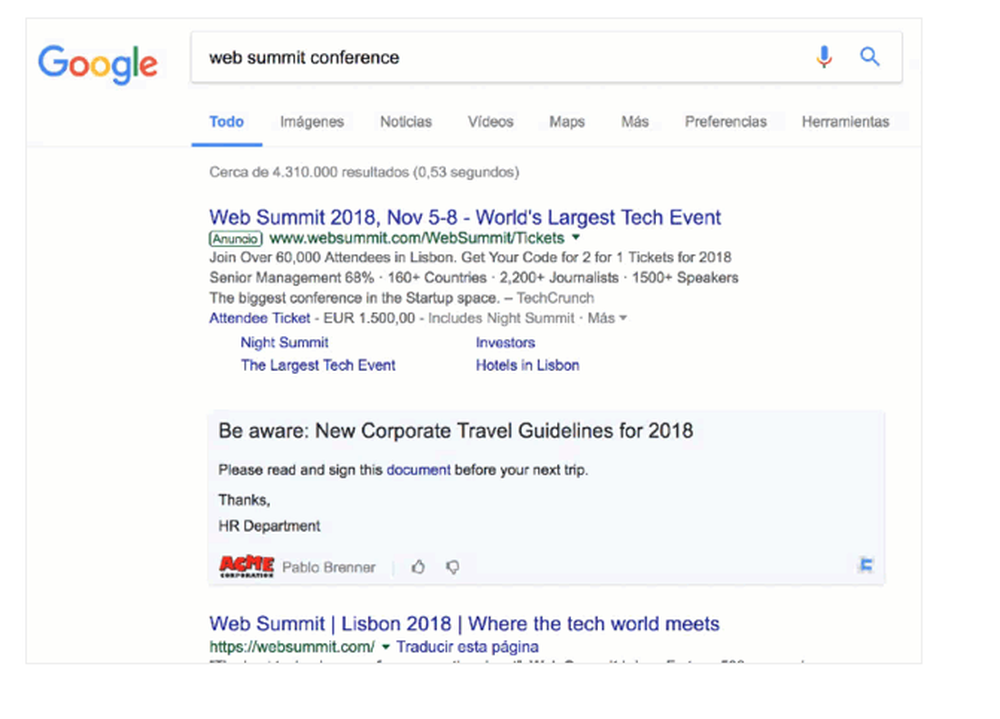
Task: Expand the Más arrow after Night Summit
Action: (623, 318)
